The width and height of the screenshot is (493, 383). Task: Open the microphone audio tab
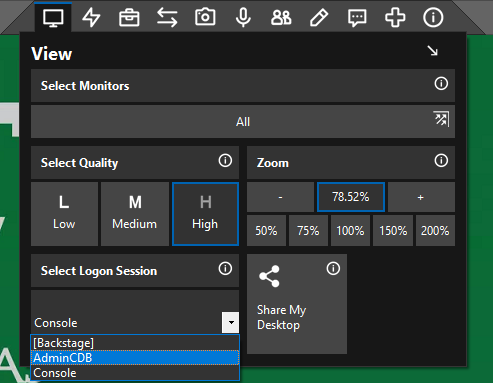(x=243, y=17)
